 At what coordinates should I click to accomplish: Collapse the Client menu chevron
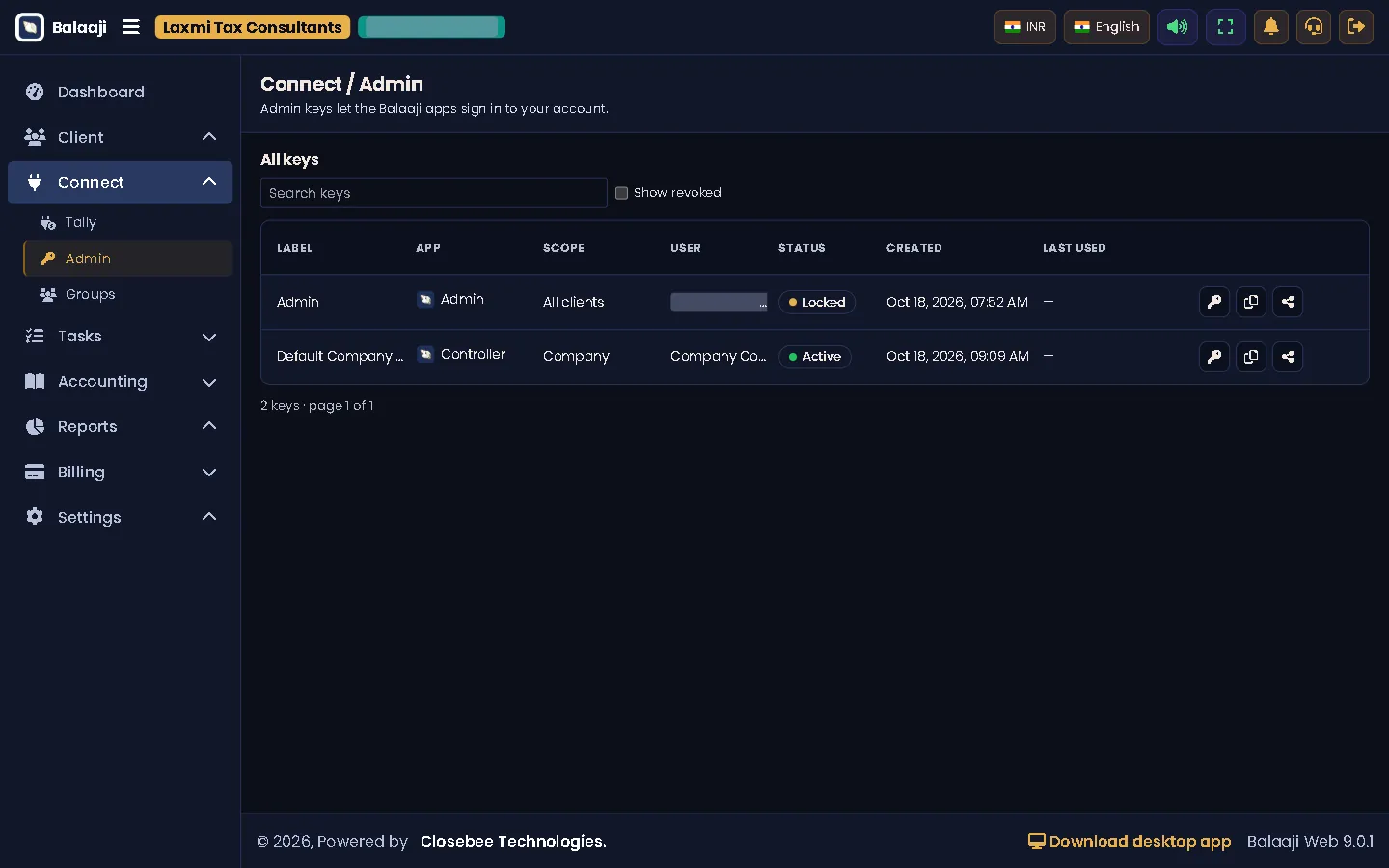(209, 137)
